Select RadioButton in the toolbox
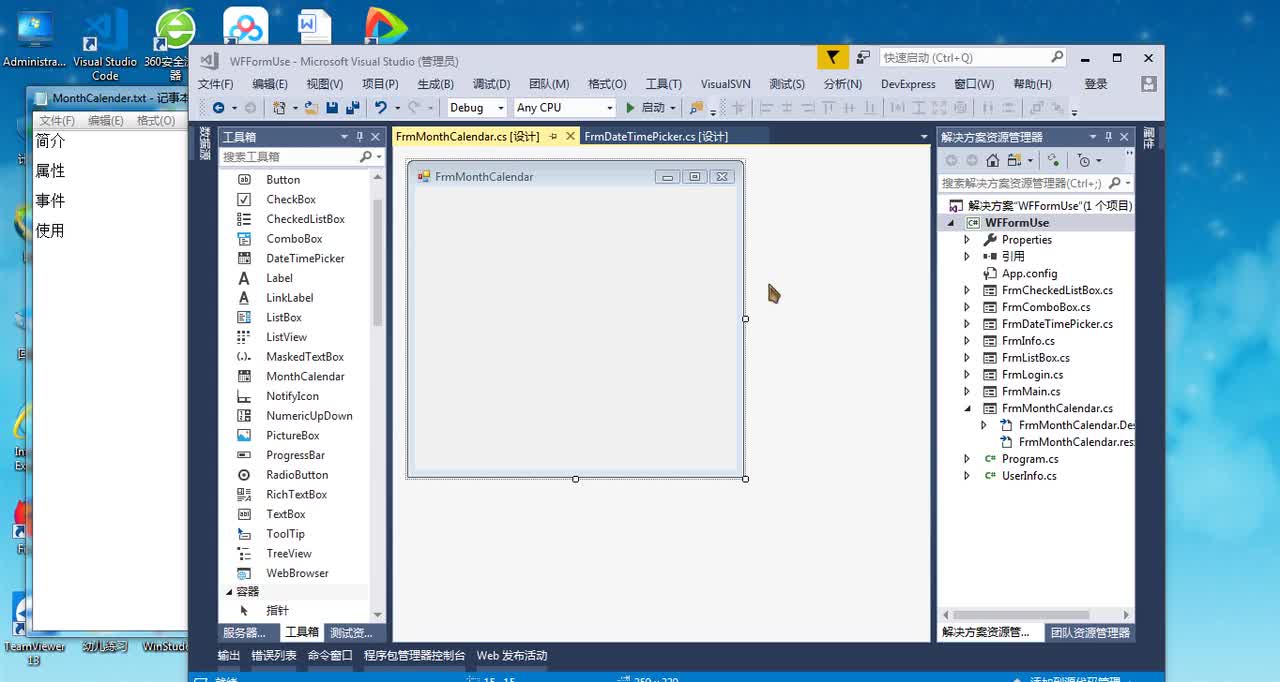The width and height of the screenshot is (1280, 682). coord(297,475)
